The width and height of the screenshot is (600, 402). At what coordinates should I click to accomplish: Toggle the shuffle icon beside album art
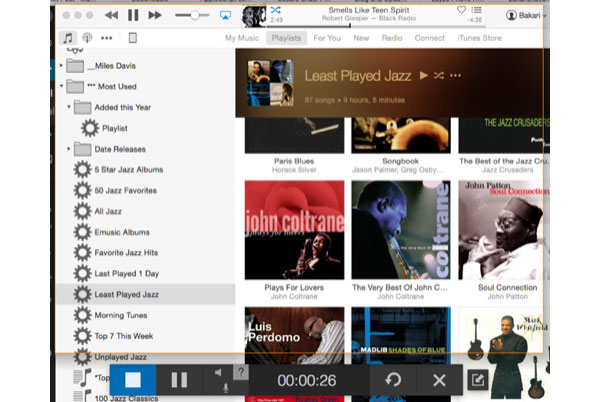[x=276, y=10]
